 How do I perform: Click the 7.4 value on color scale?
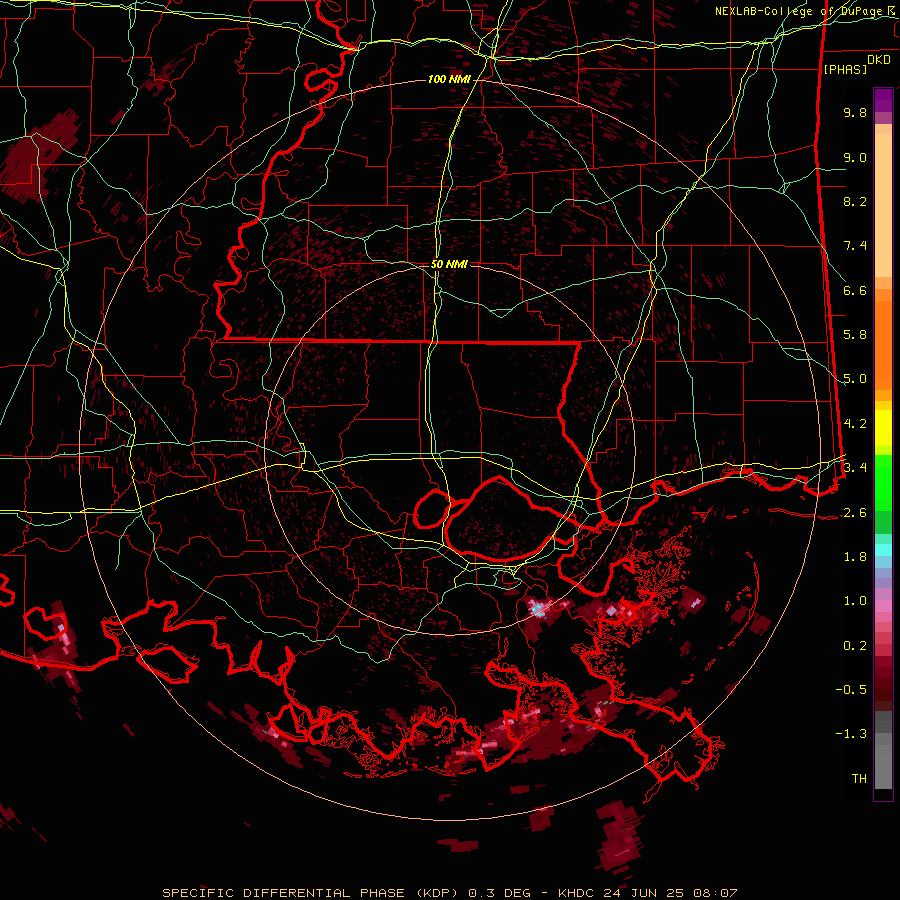pos(855,246)
